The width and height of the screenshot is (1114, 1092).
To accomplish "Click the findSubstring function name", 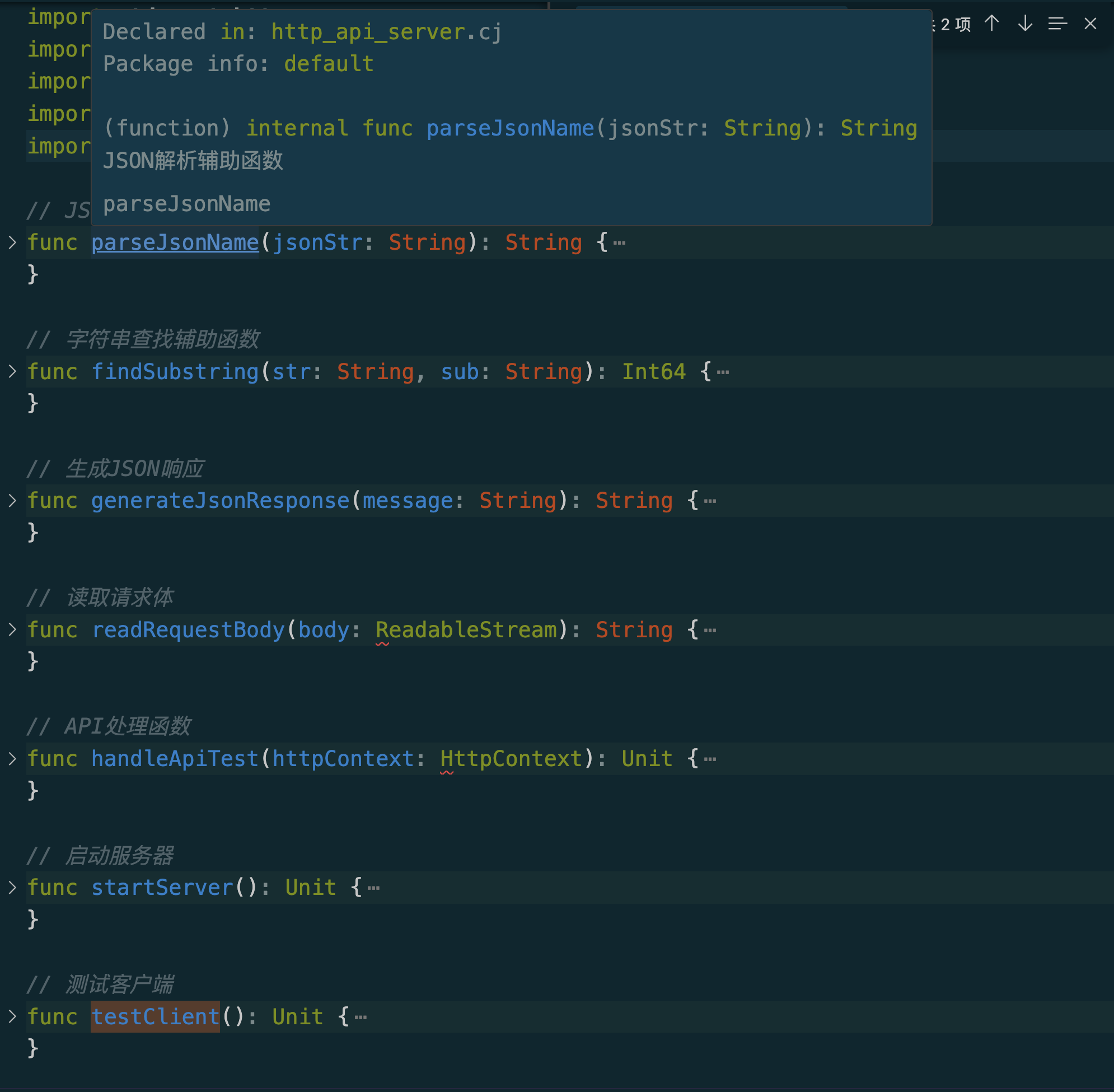I will click(175, 372).
